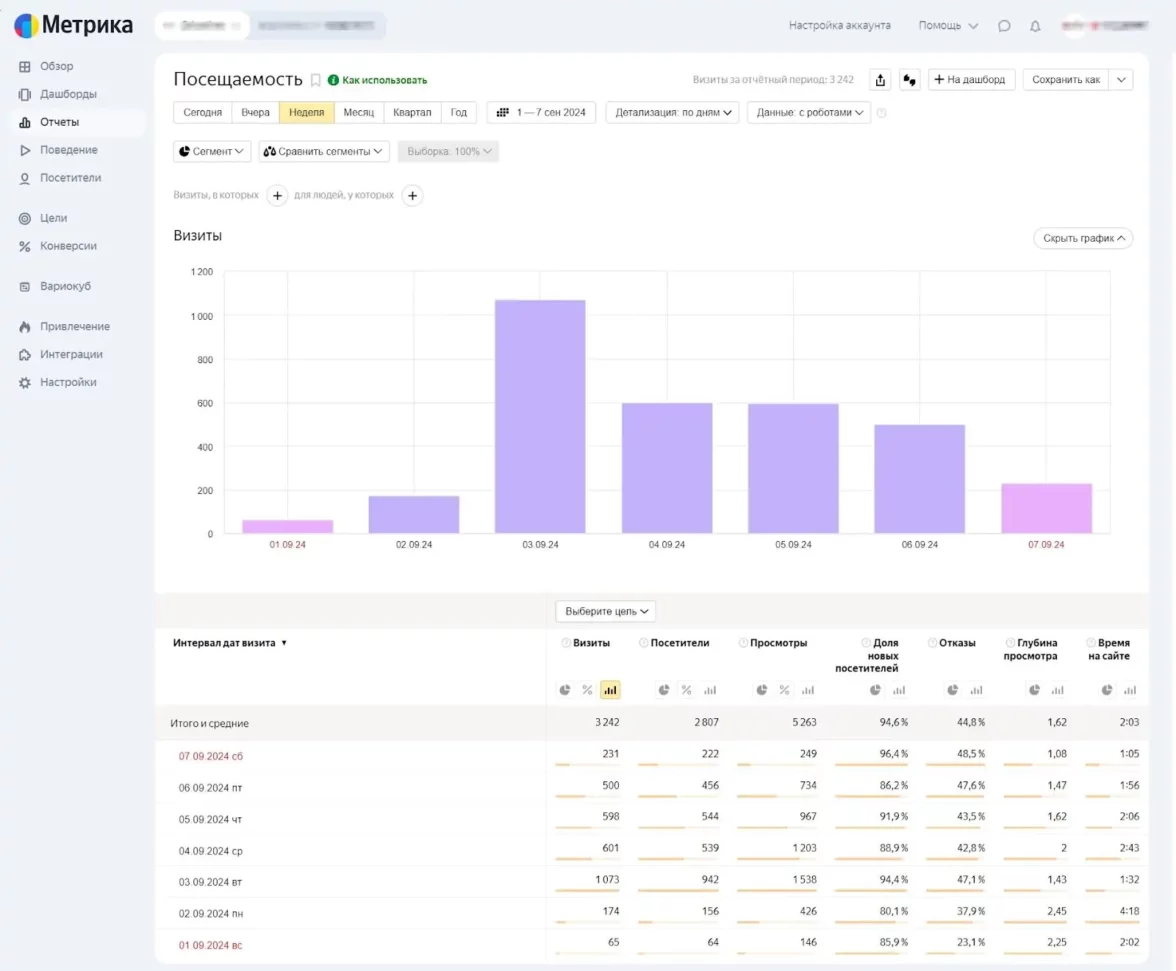Viewport: 1176px width, 971px height.
Task: Click the bookmark icon beside Посещаемость
Action: point(316,80)
